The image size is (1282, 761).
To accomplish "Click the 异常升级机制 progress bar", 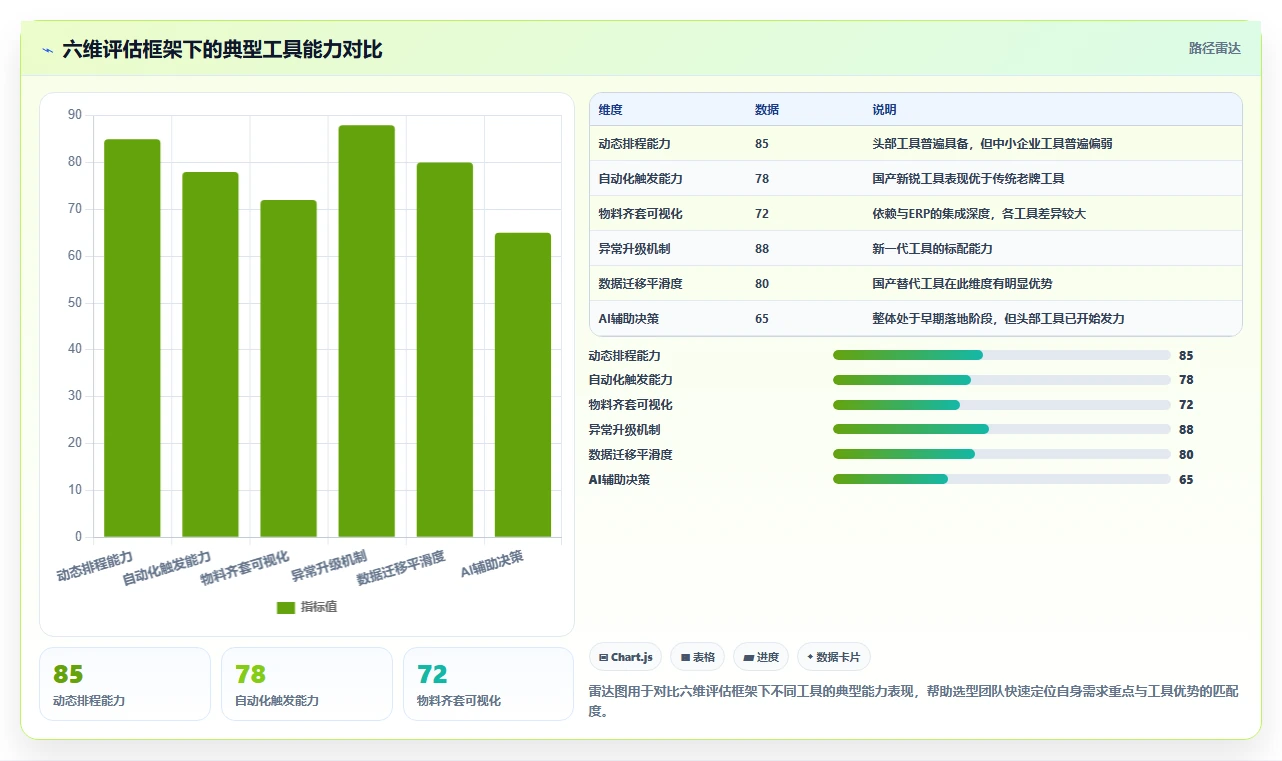I will (1001, 429).
